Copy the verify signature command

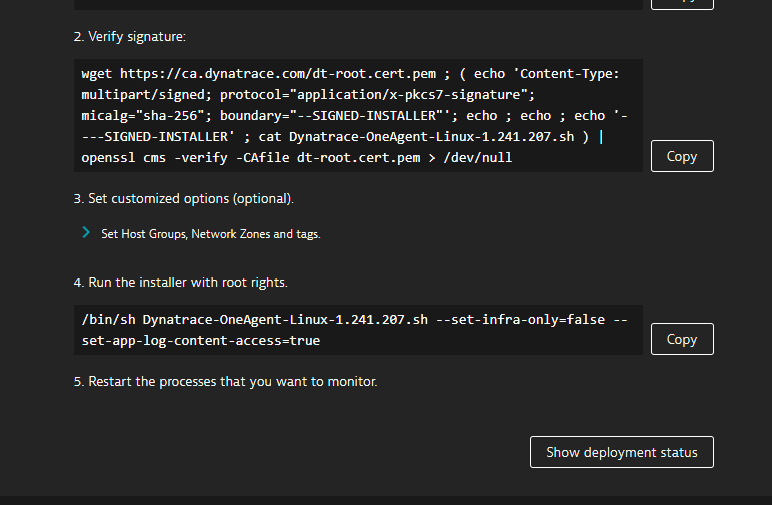681,156
